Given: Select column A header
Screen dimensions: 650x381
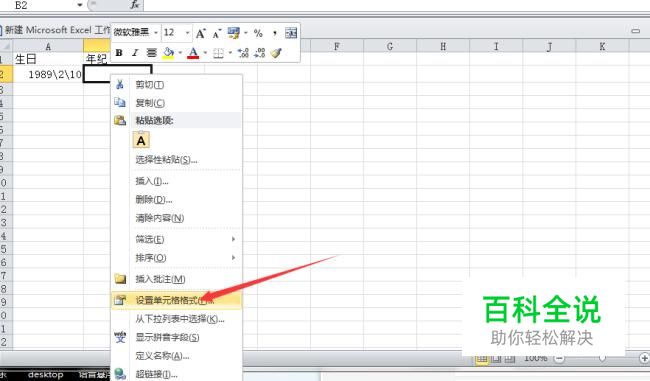Looking at the screenshot, I should click(x=48, y=46).
